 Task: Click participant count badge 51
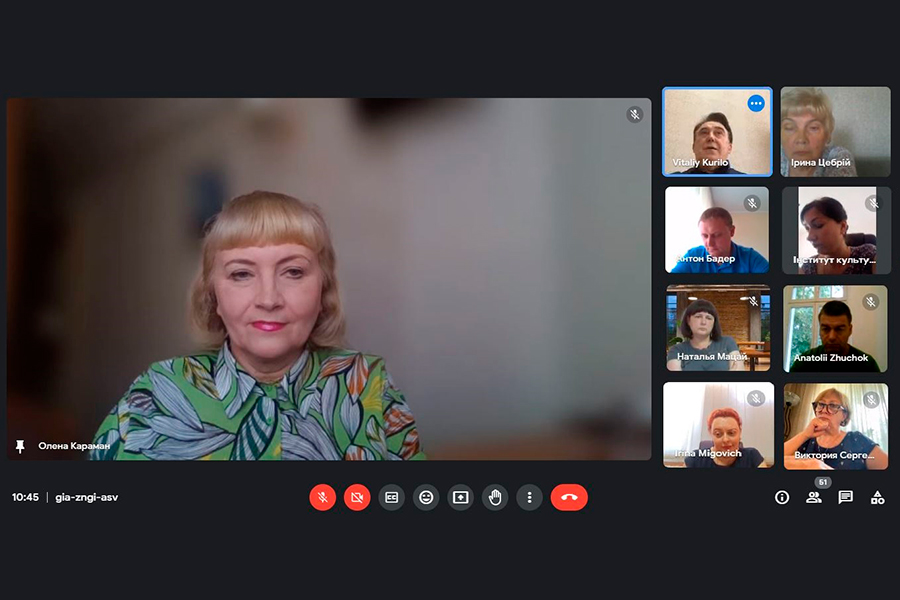(823, 482)
